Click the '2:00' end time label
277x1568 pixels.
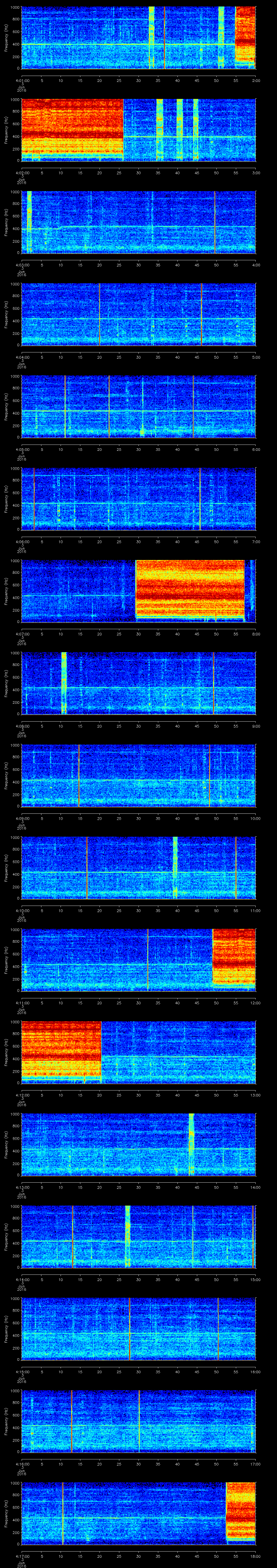point(256,80)
